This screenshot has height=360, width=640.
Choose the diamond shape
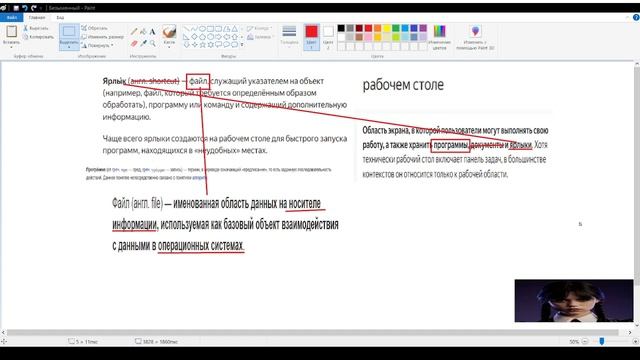pyautogui.click(x=194, y=37)
